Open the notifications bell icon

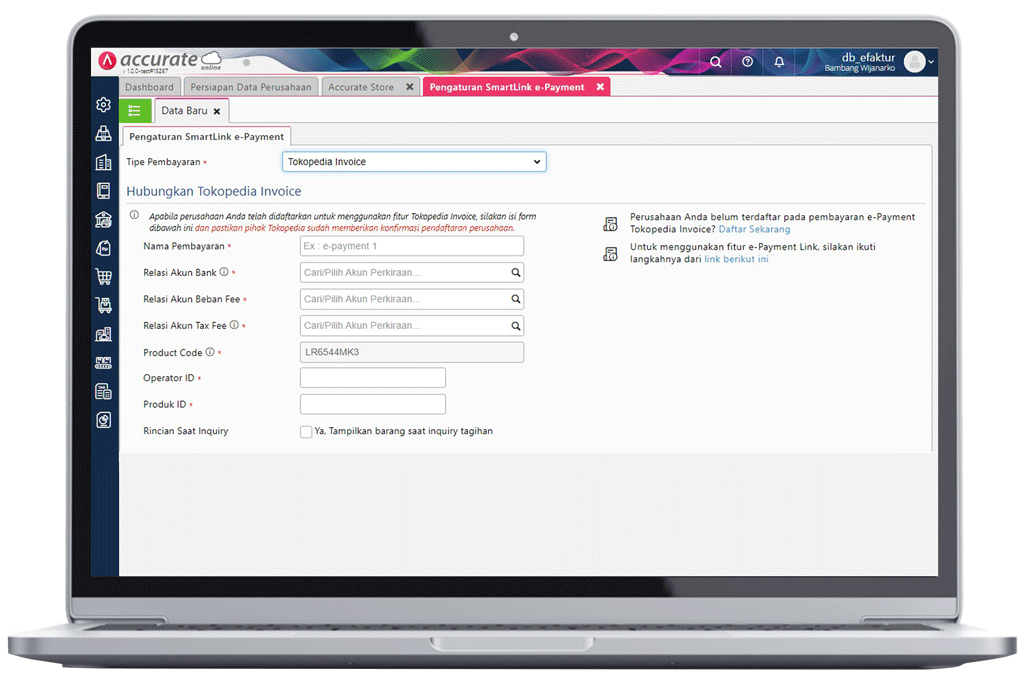pyautogui.click(x=779, y=62)
